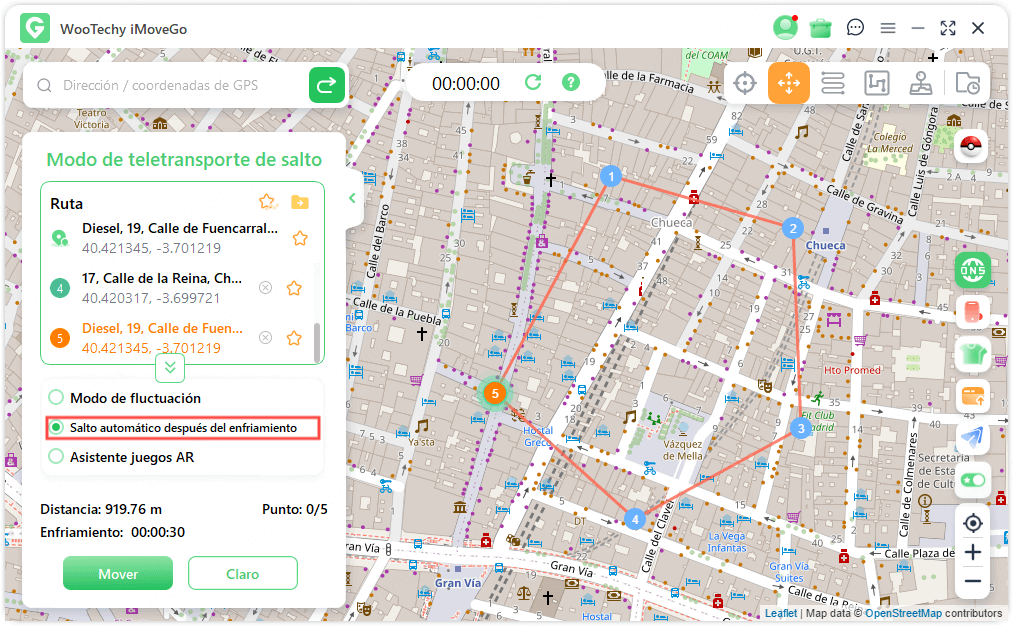Select the multi-spot route mode icon
This screenshot has width=1013, height=626.
point(876,83)
